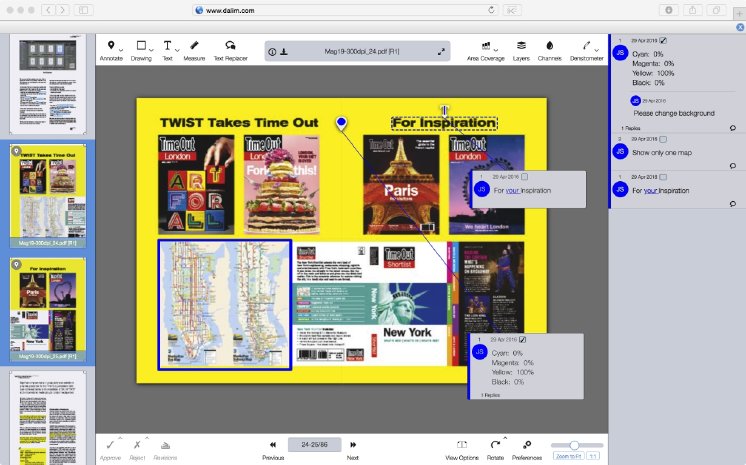Image resolution: width=746 pixels, height=465 pixels.
Task: Expand viewer to fullscreen arrow icon
Action: click(441, 51)
